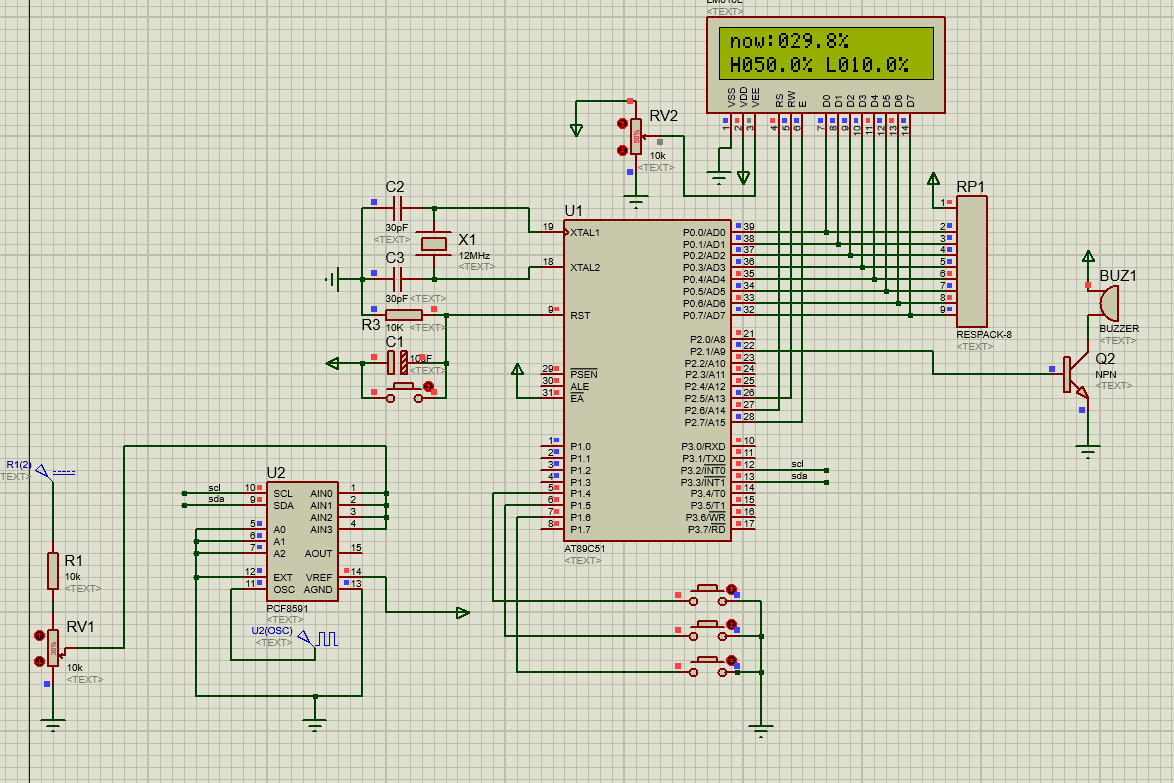This screenshot has width=1174, height=783.
Task: Click the ground symbol under the three push buttons
Action: tap(761, 731)
